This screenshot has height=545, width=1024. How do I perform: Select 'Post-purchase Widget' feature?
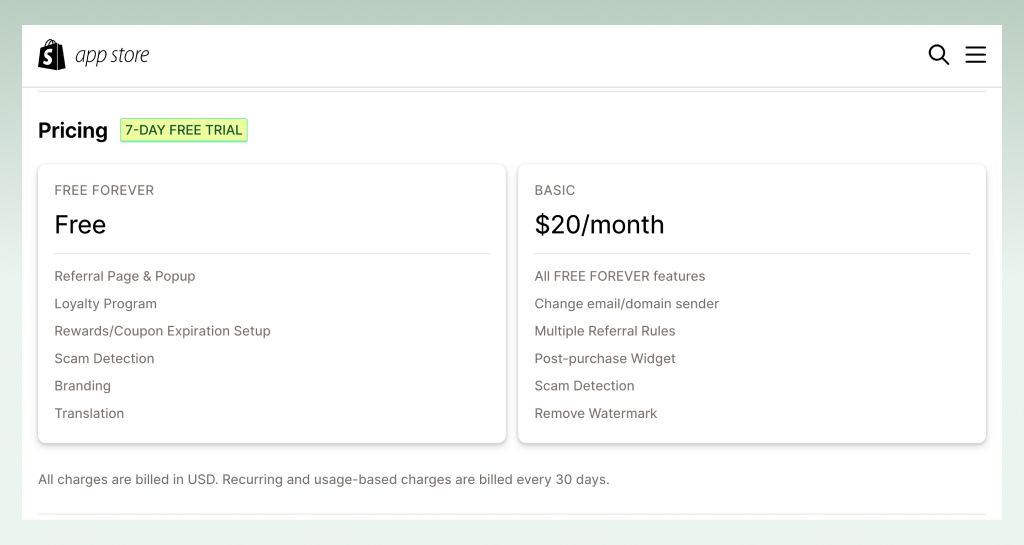(605, 358)
